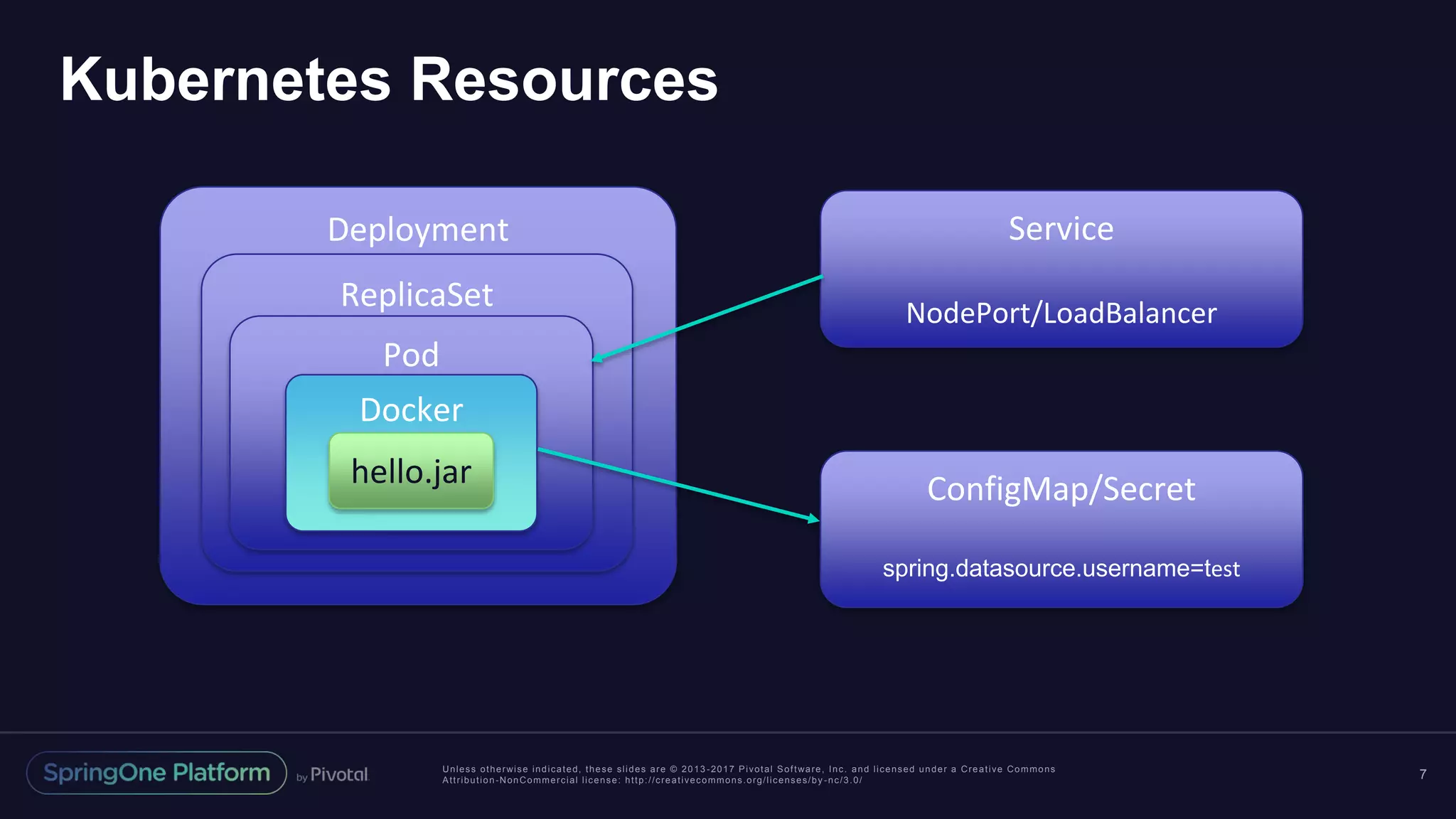Click the Service box title
Viewport: 1456px width, 819px height.
1061,229
